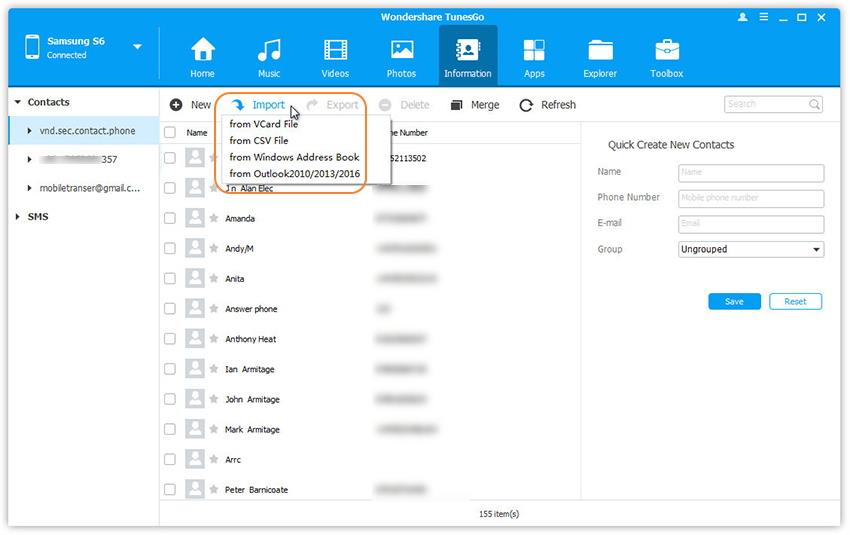The image size is (850, 535).
Task: Check the box for Anita
Action: click(x=170, y=279)
